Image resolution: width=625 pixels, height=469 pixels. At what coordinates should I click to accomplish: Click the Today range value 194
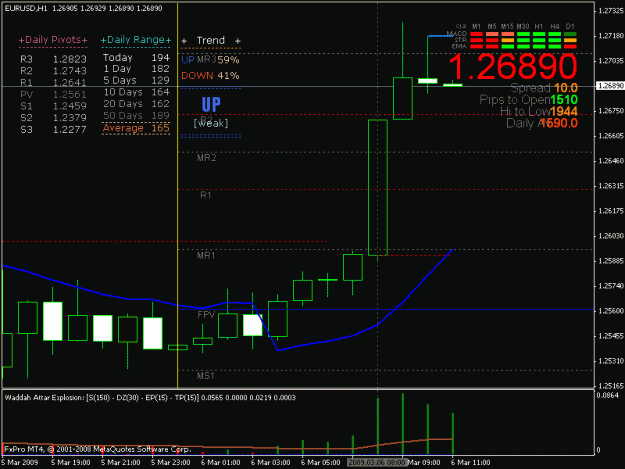coord(160,58)
